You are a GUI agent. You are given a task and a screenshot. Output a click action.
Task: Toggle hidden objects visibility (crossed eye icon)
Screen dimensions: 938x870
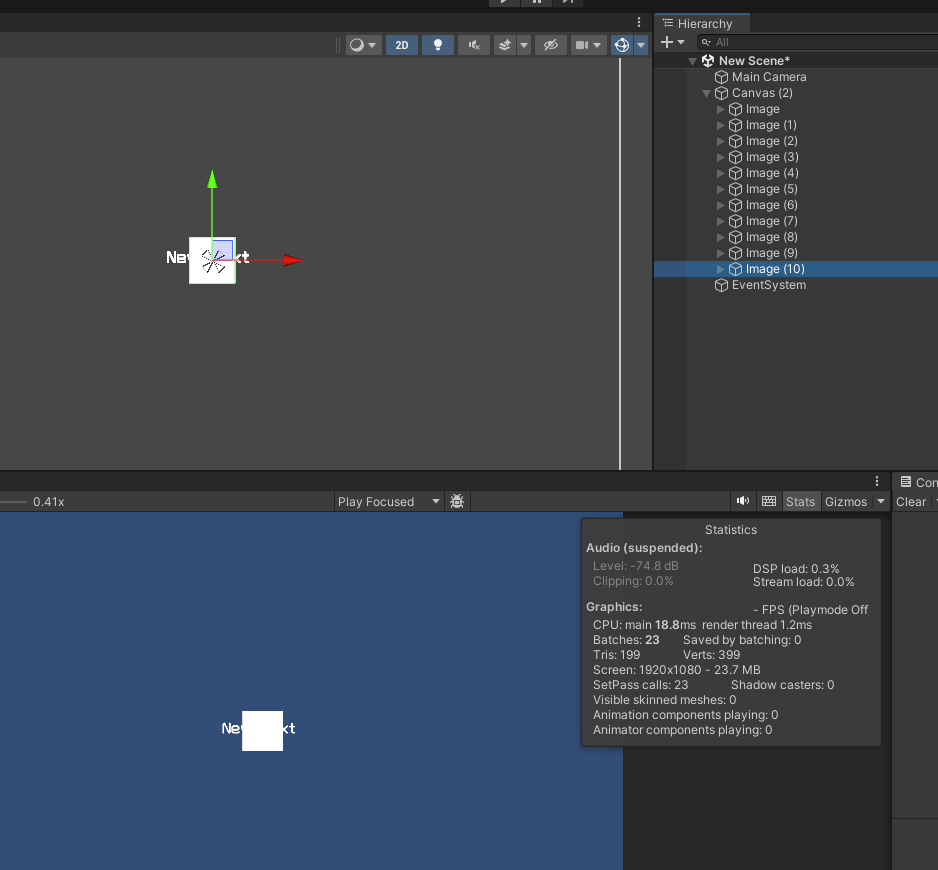[550, 45]
